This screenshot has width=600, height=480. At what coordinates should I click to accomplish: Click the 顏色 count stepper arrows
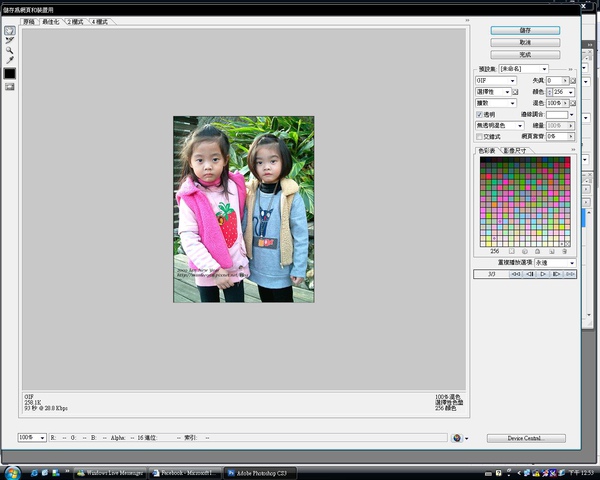pyautogui.click(x=549, y=92)
